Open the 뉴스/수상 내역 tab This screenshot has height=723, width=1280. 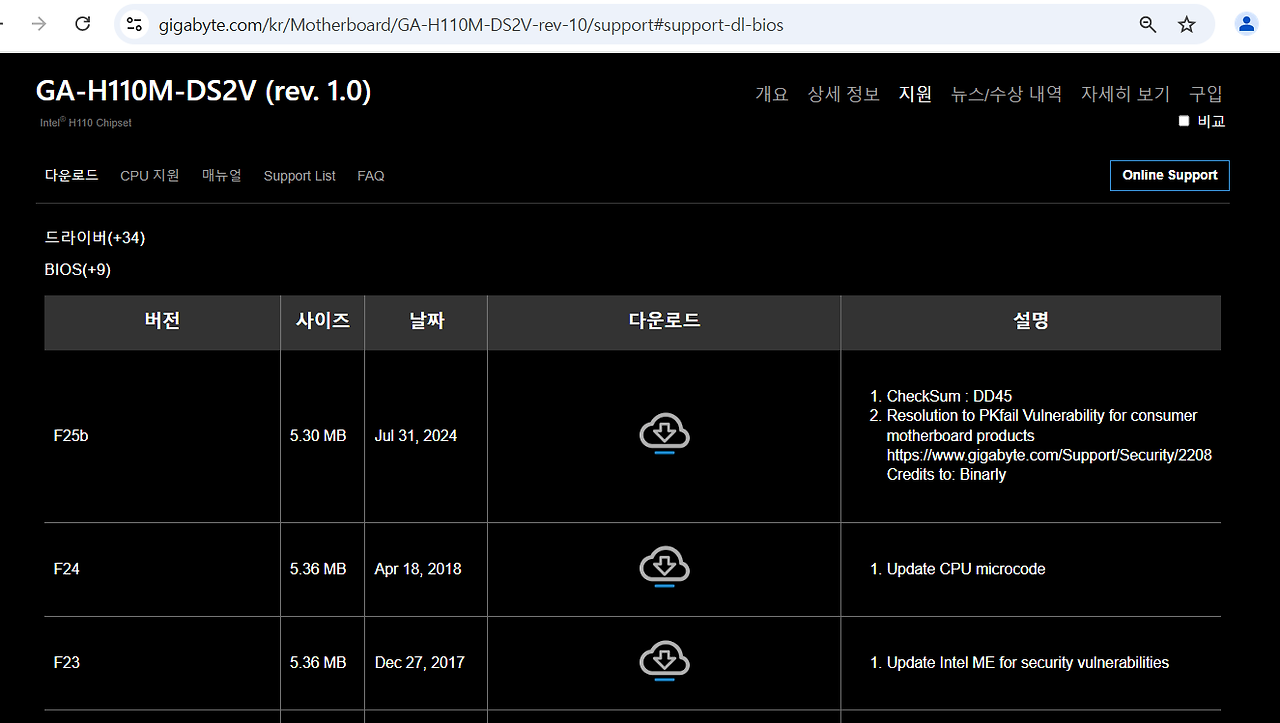click(x=1006, y=94)
